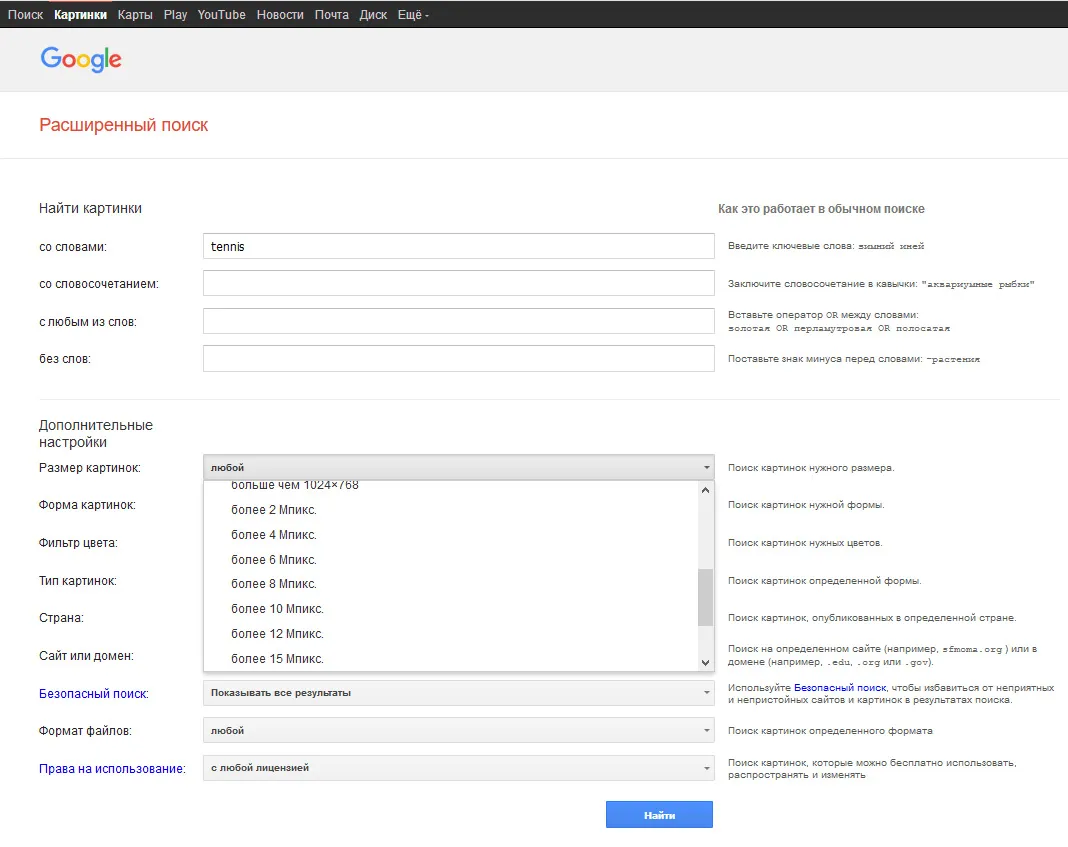Click 'Фильтр цвета:' label
The height and width of the screenshot is (847, 1068).
coord(78,543)
